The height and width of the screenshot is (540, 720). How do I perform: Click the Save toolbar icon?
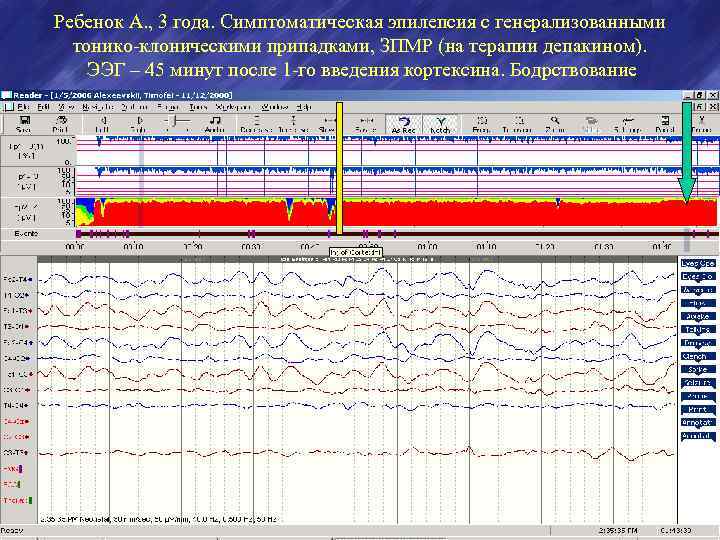[x=24, y=124]
